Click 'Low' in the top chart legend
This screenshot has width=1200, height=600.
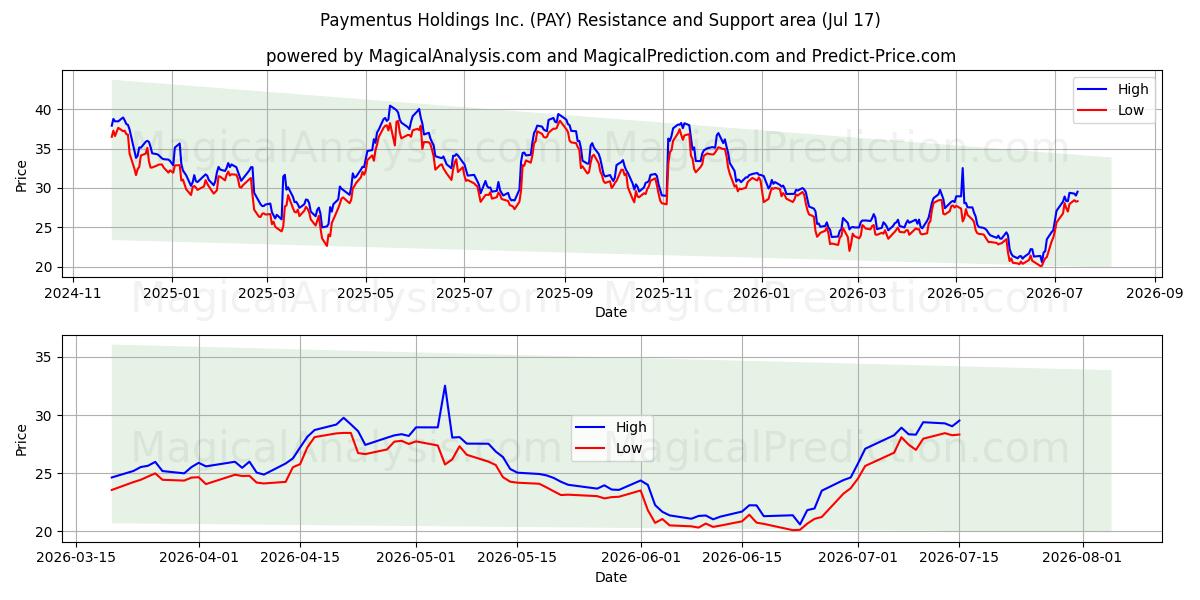(1131, 110)
